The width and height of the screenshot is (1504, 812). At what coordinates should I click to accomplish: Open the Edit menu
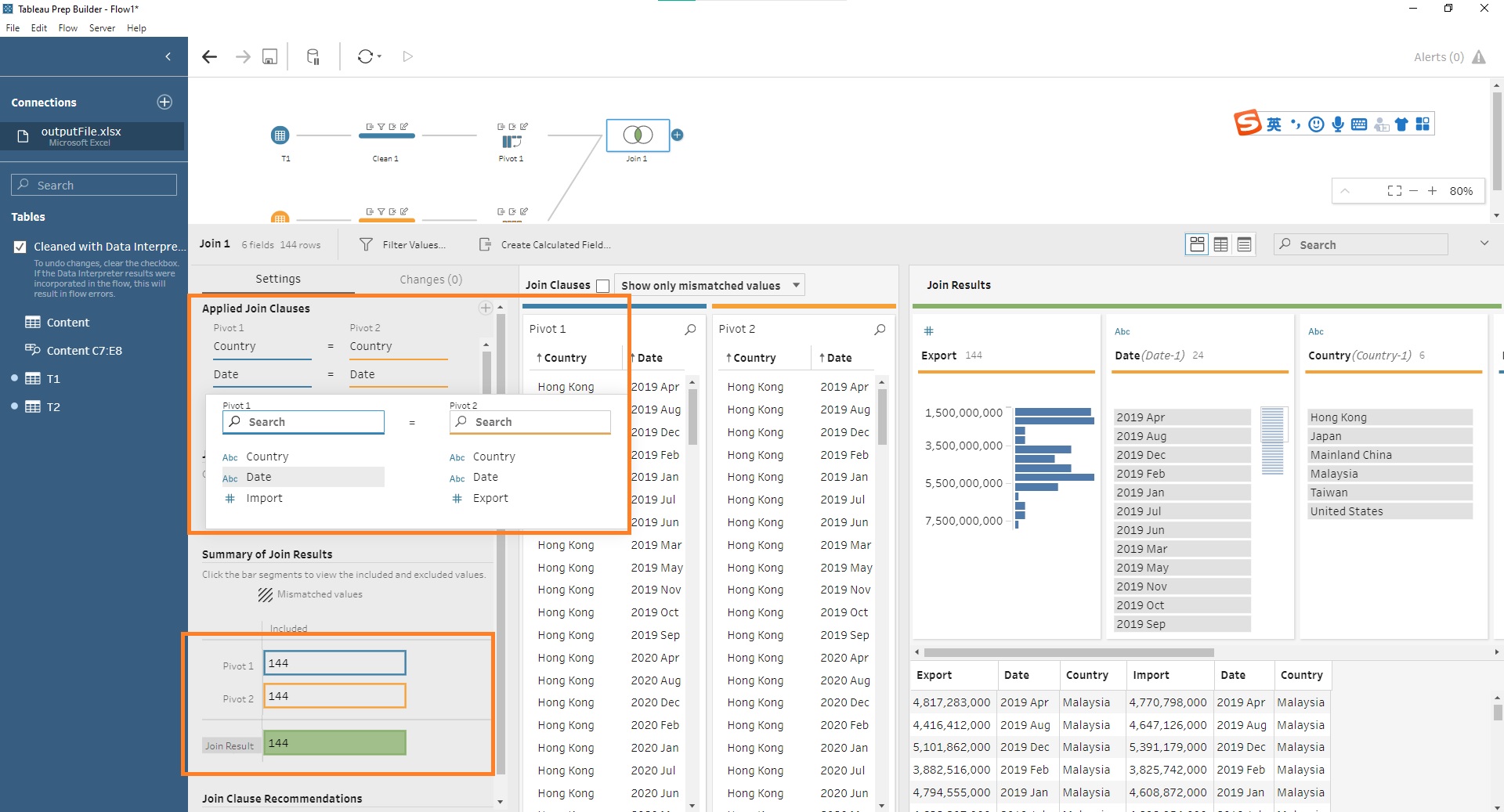pyautogui.click(x=39, y=28)
